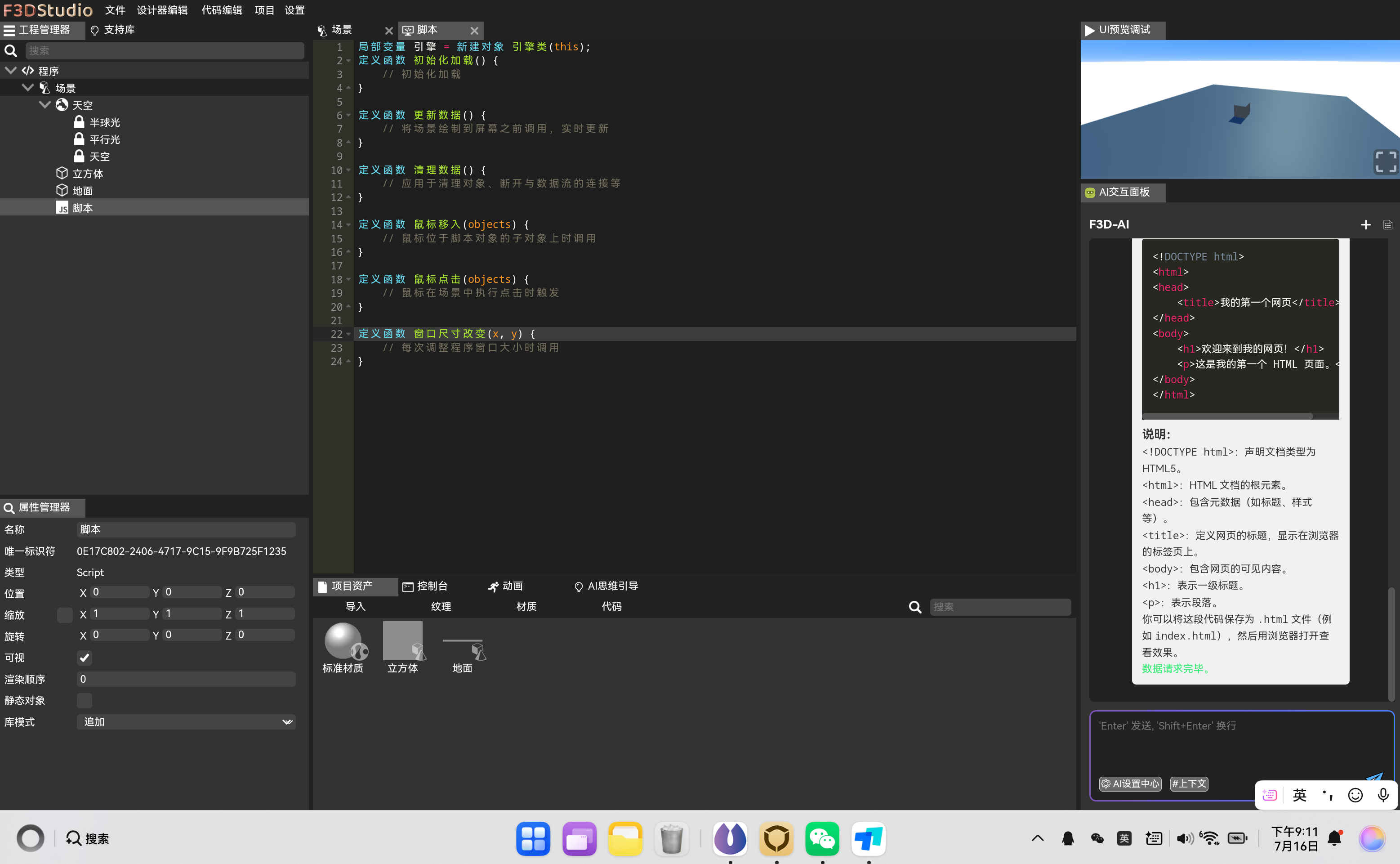Viewport: 1400px width, 864px height.
Task: Open the 项目 menu
Action: click(x=264, y=10)
